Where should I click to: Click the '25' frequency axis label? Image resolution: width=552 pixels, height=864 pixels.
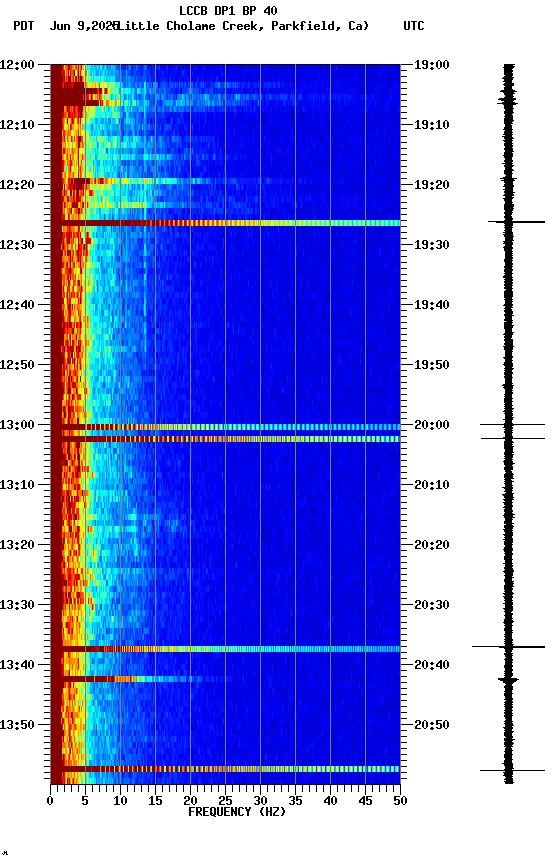tap(225, 801)
